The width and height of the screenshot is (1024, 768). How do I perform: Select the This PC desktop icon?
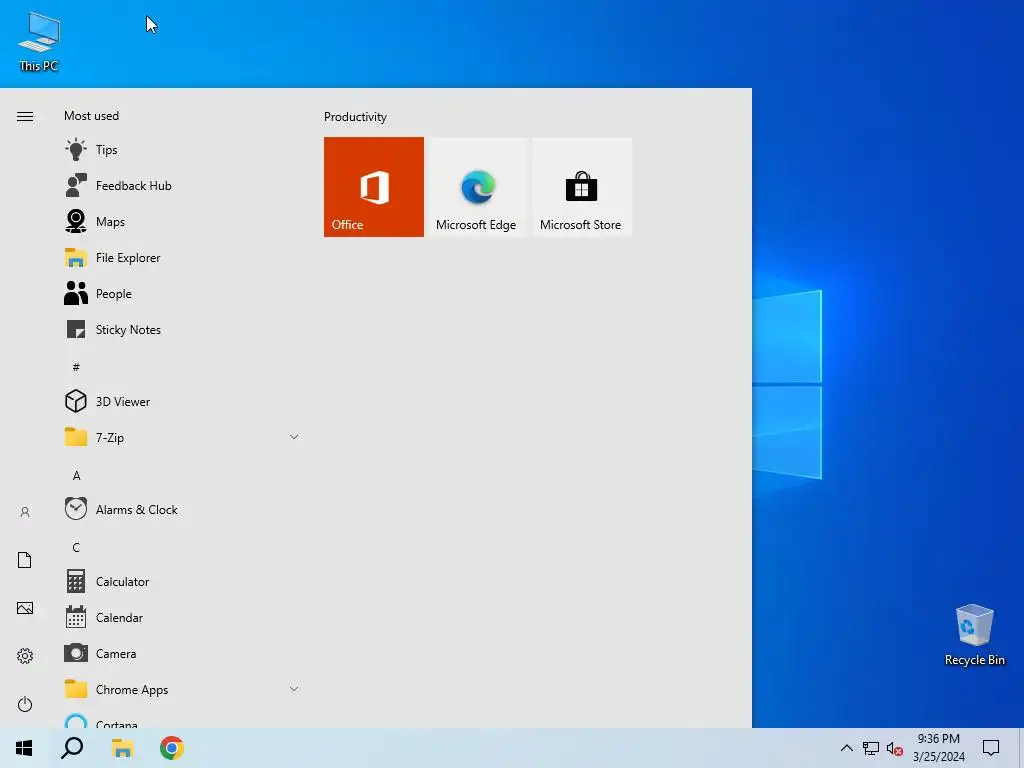tap(39, 42)
